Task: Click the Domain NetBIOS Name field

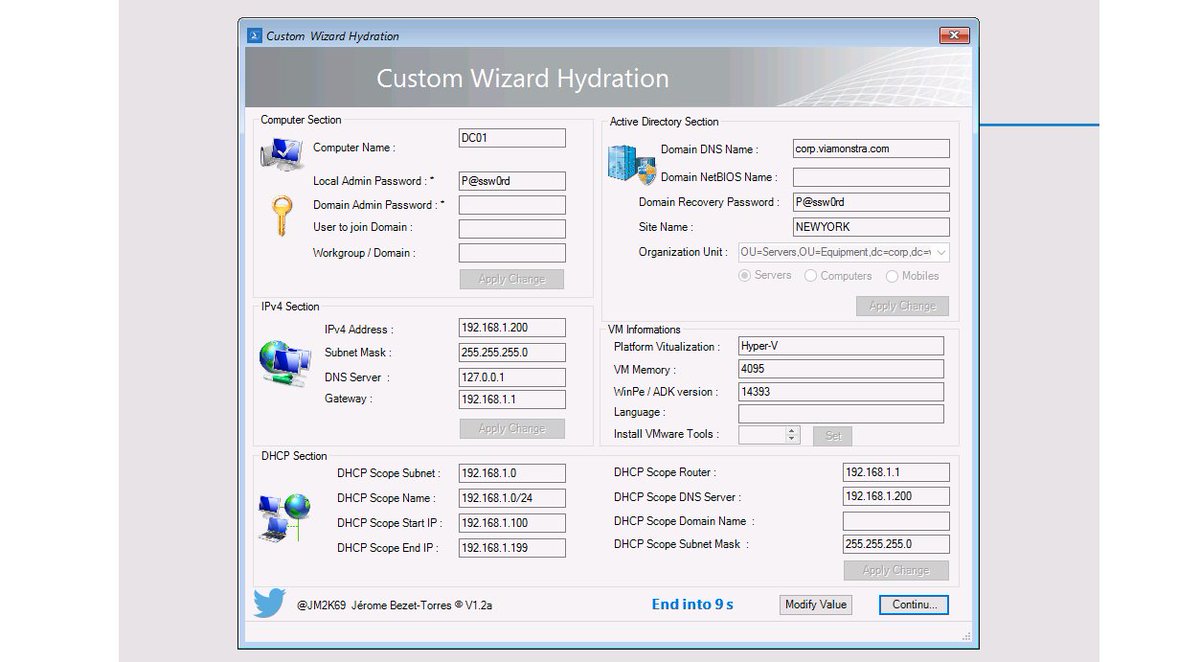Action: (x=871, y=177)
